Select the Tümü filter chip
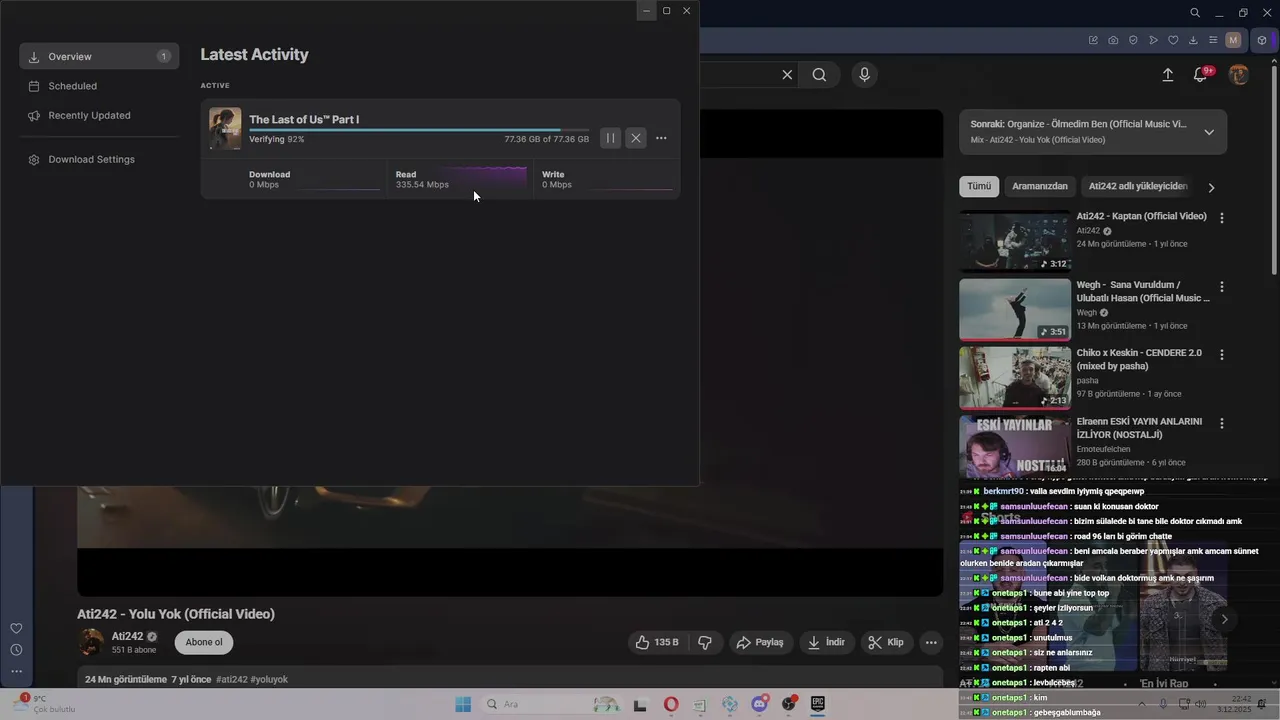1280x720 pixels. click(979, 186)
